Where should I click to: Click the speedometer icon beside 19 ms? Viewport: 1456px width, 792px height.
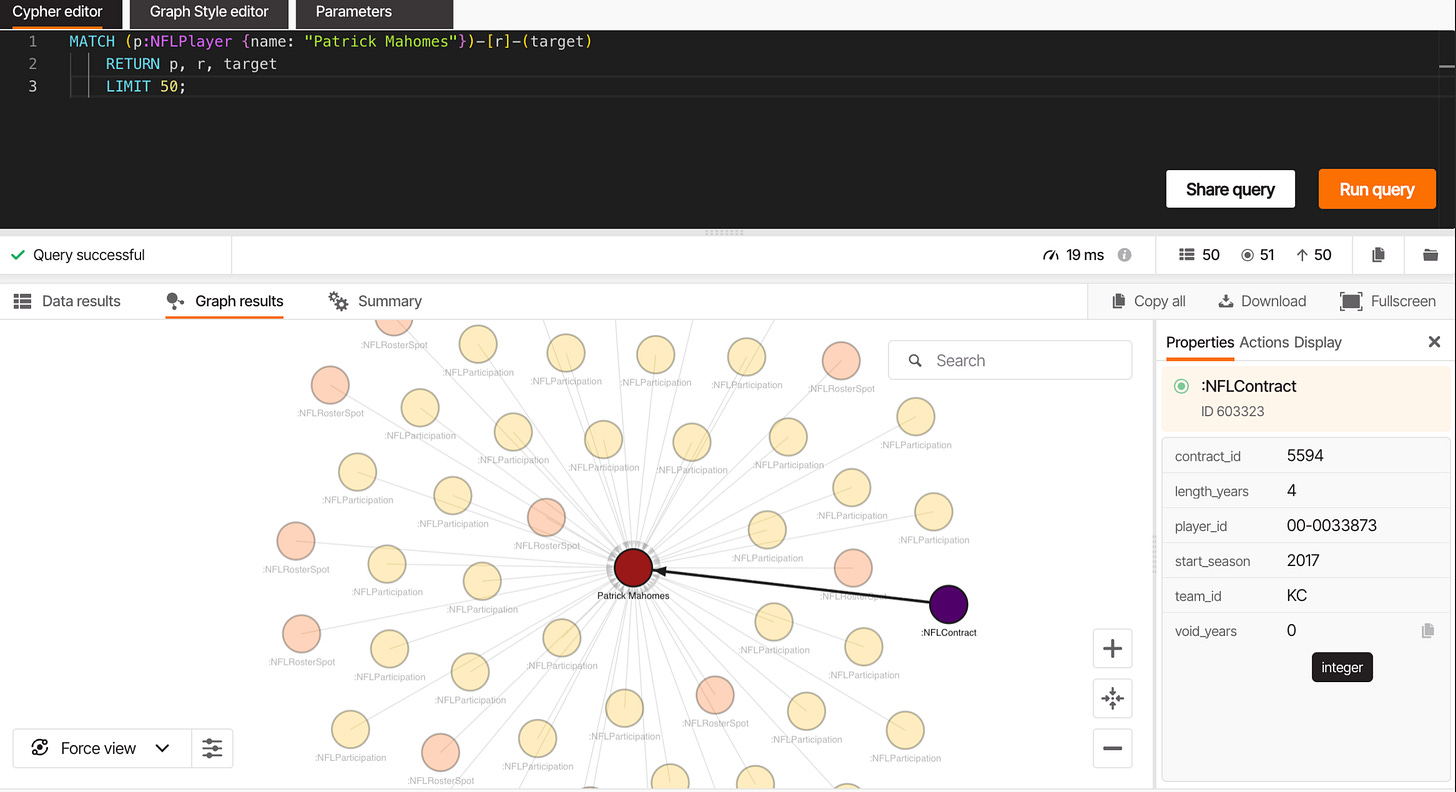click(1050, 255)
